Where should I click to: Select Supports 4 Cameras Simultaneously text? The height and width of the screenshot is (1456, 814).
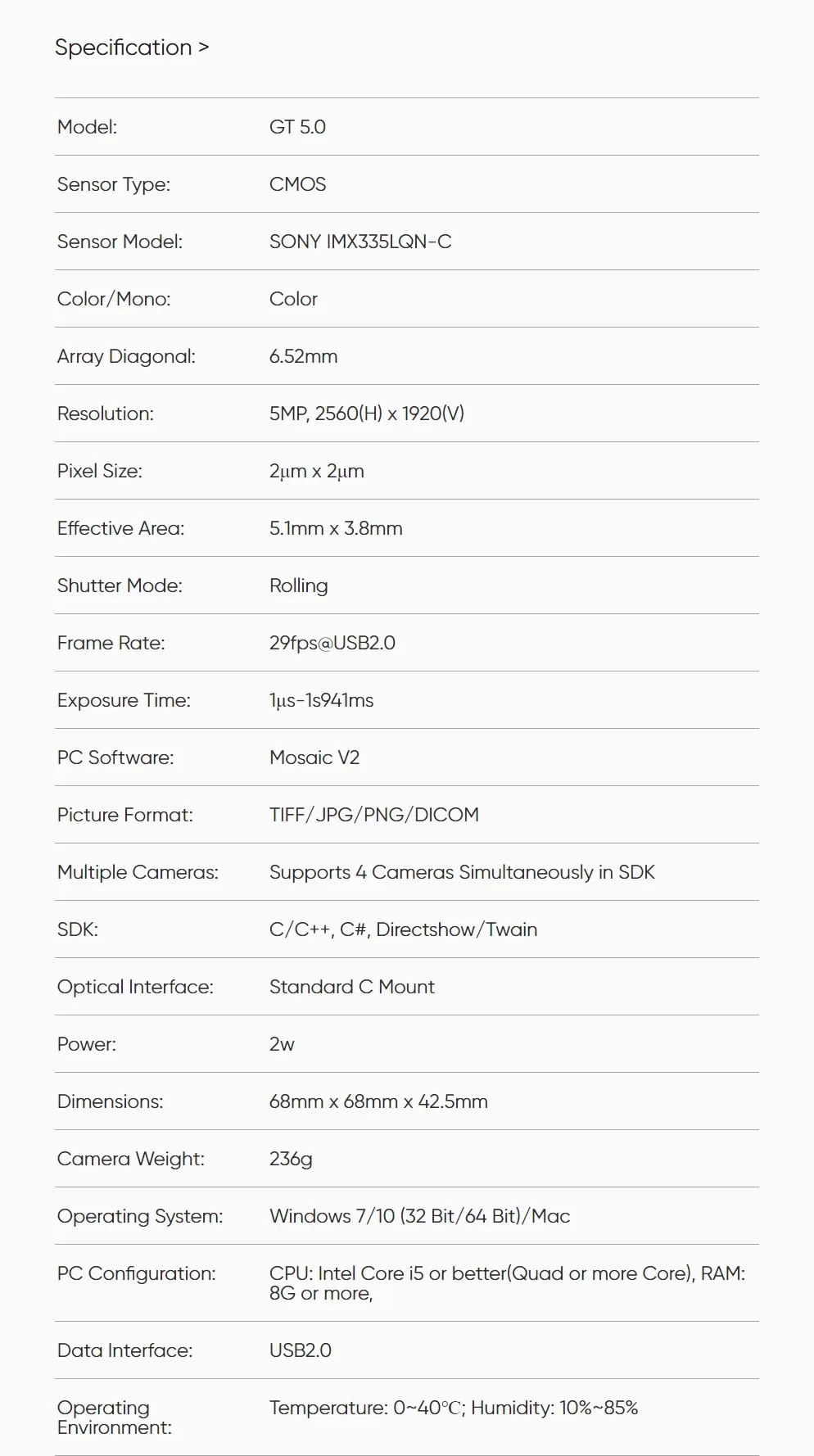click(462, 872)
